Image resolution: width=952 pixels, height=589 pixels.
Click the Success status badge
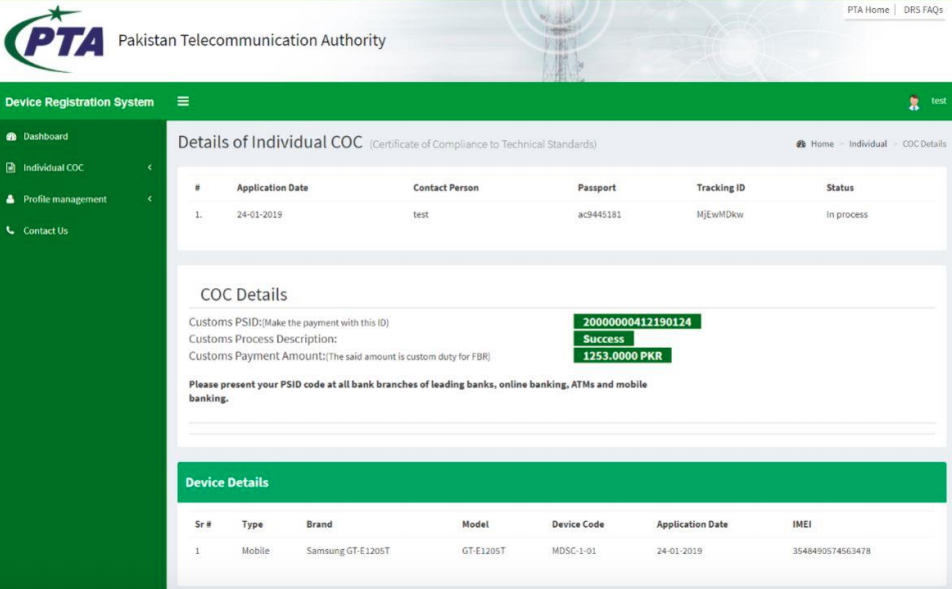(604, 339)
